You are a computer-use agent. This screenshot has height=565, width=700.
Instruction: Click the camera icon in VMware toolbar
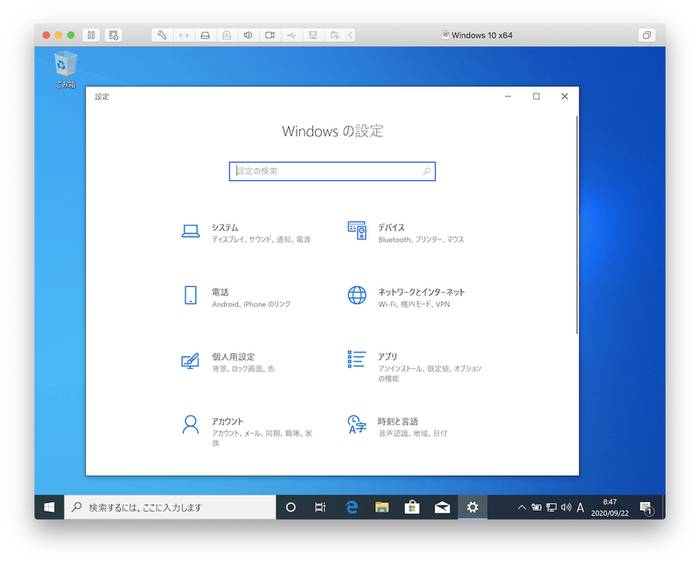tap(270, 35)
